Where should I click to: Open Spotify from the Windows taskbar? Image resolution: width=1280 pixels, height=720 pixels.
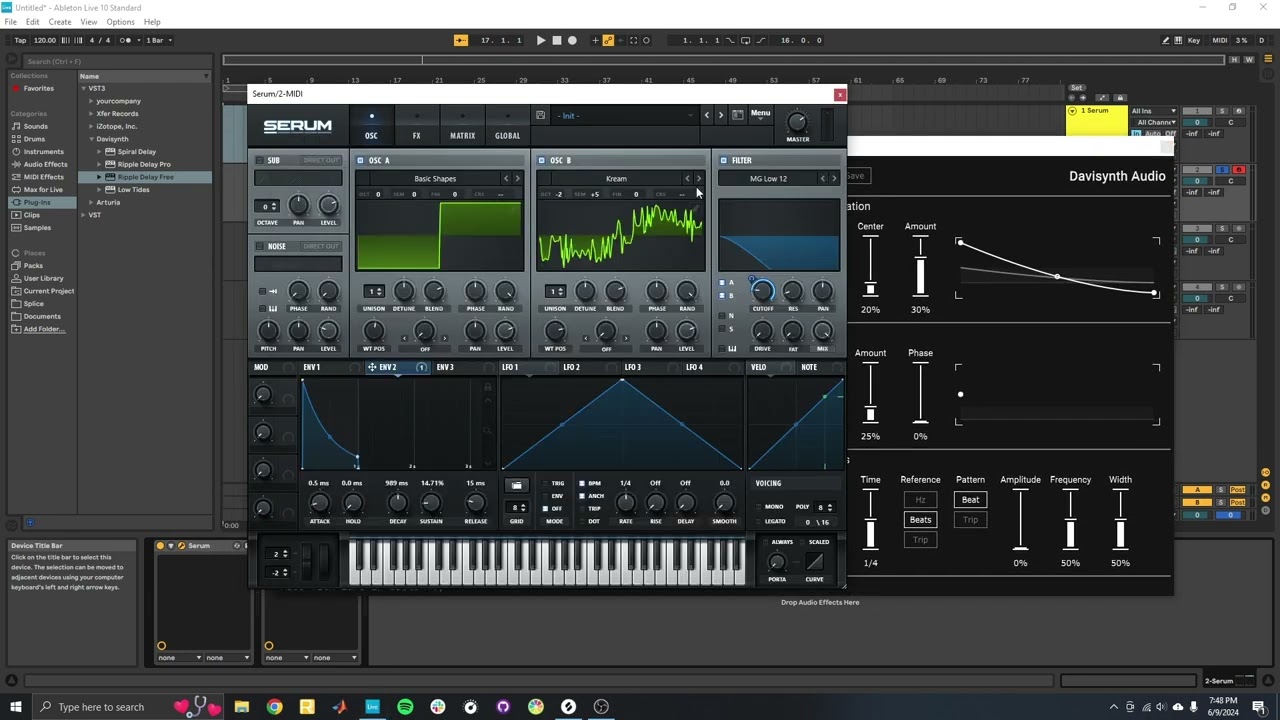(x=405, y=707)
